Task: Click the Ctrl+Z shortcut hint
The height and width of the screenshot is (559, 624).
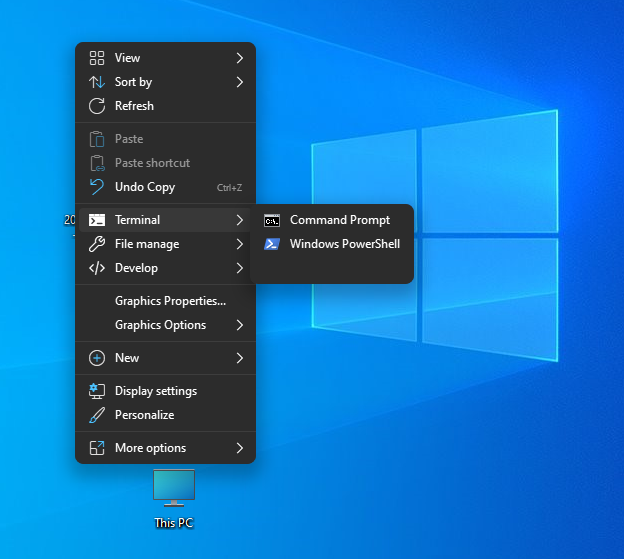Action: tap(229, 188)
